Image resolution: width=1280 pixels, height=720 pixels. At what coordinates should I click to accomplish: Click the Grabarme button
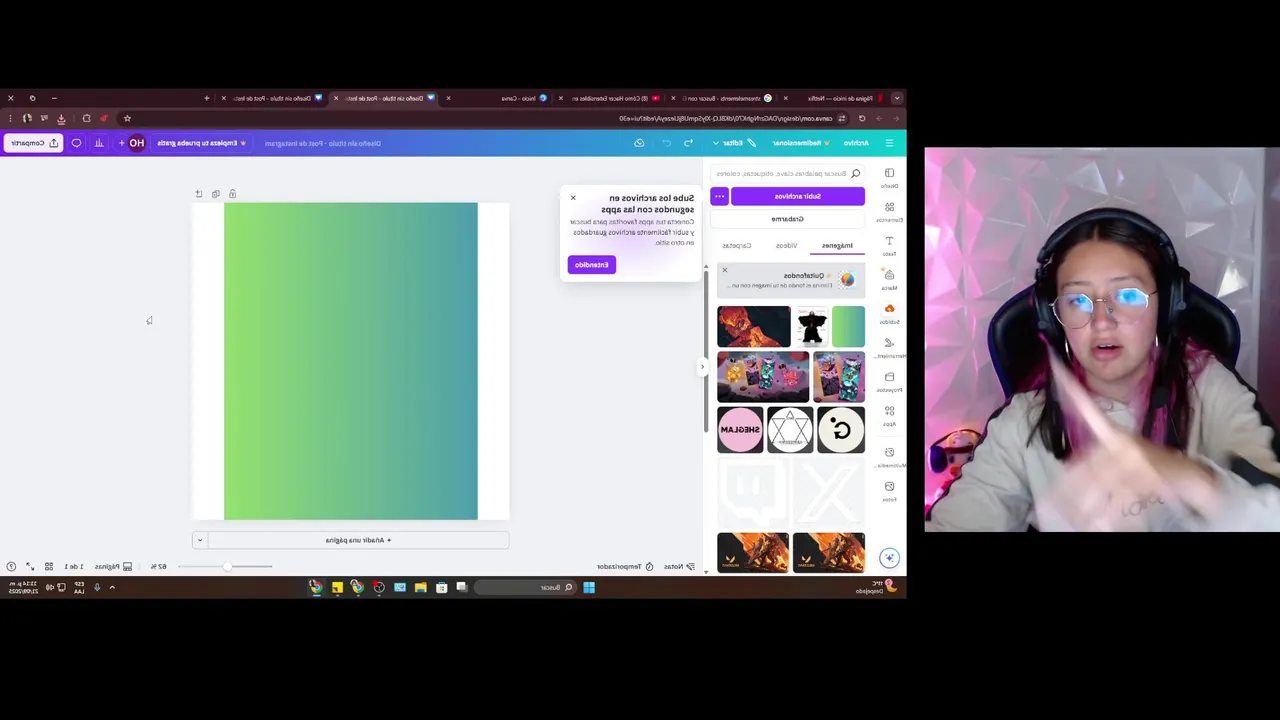[788, 219]
